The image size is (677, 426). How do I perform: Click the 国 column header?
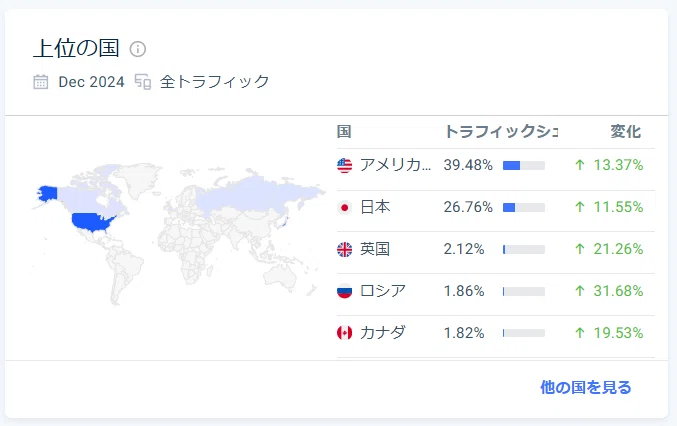[344, 132]
